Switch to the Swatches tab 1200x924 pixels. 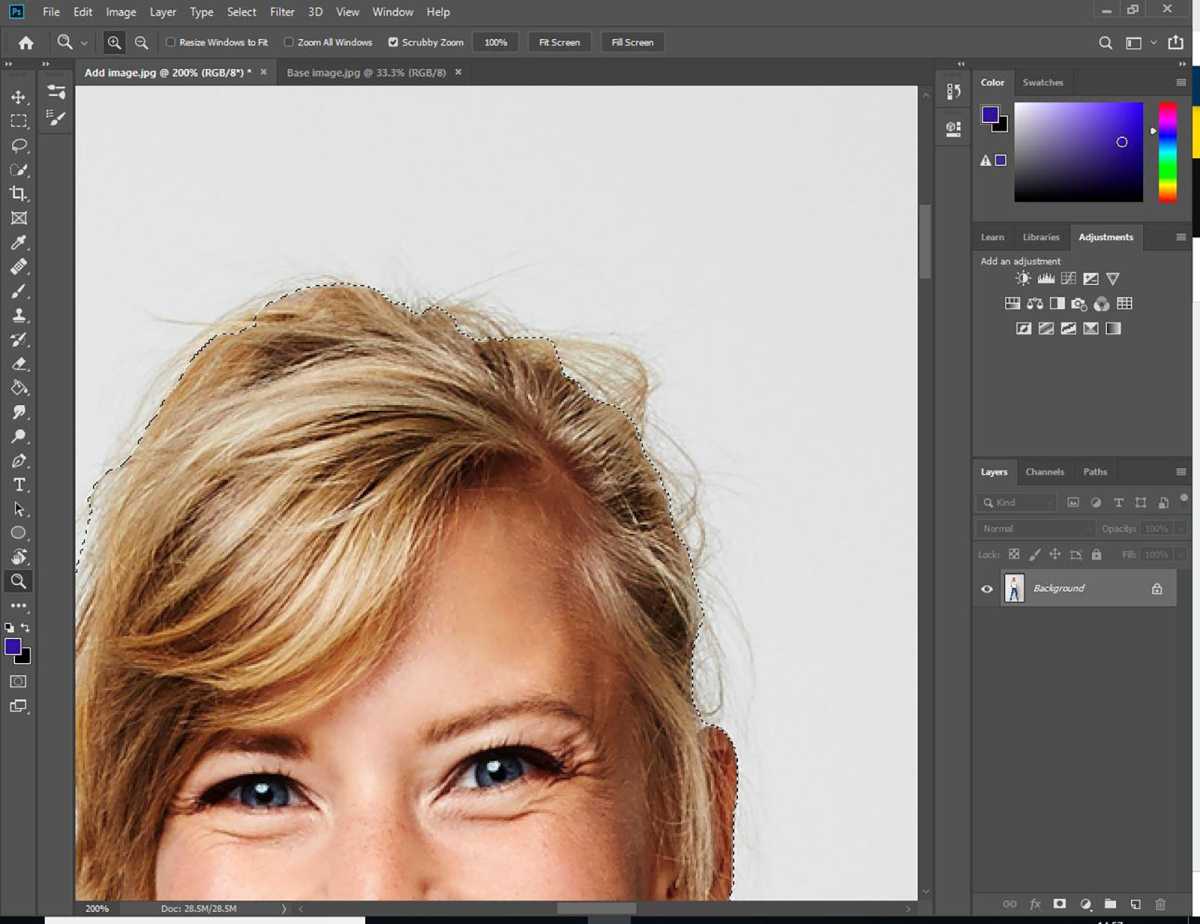click(1043, 82)
